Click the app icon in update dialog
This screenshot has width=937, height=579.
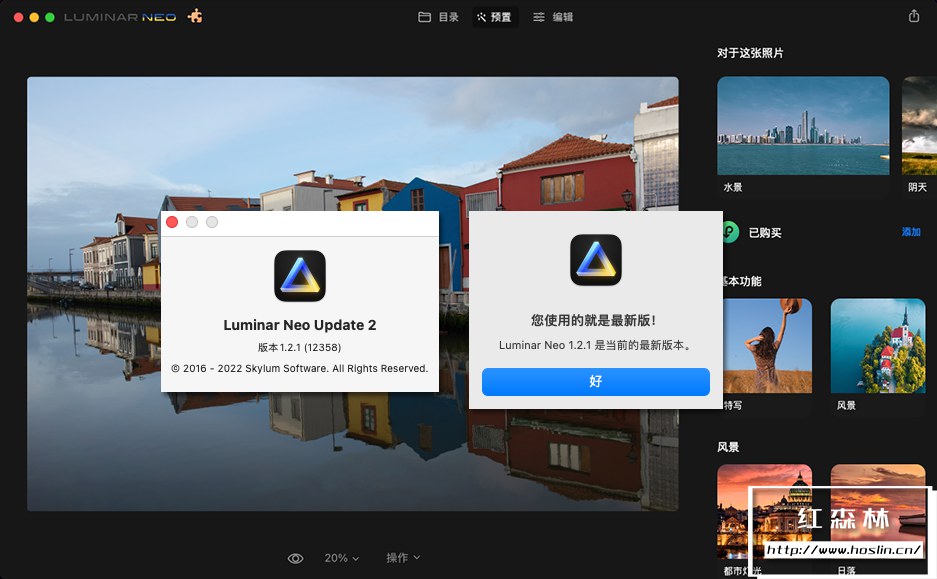tap(596, 260)
